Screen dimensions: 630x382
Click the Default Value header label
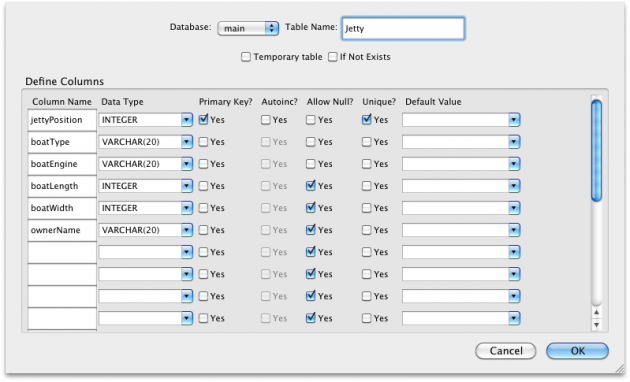433,102
